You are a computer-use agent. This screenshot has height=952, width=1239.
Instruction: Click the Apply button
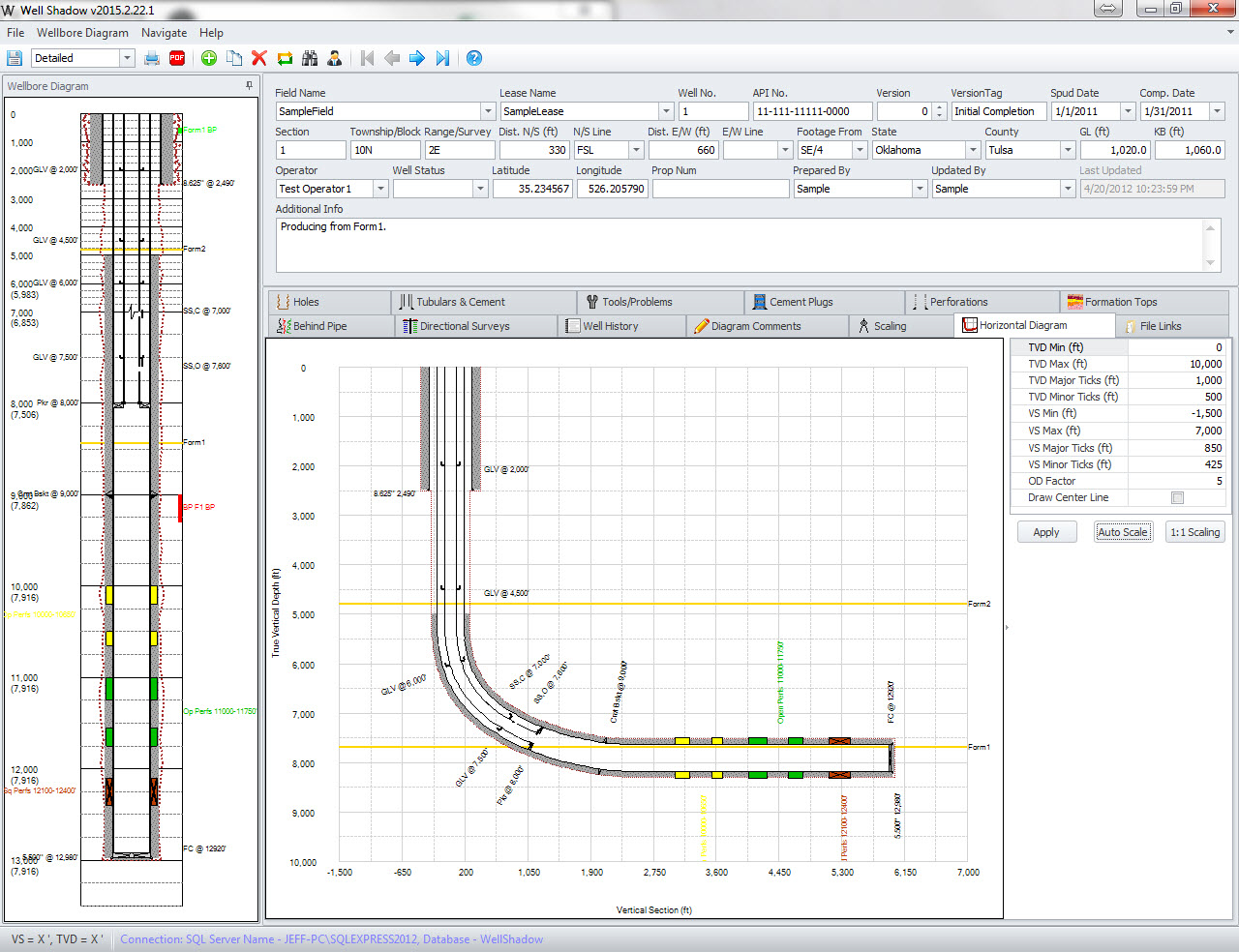(x=1045, y=532)
